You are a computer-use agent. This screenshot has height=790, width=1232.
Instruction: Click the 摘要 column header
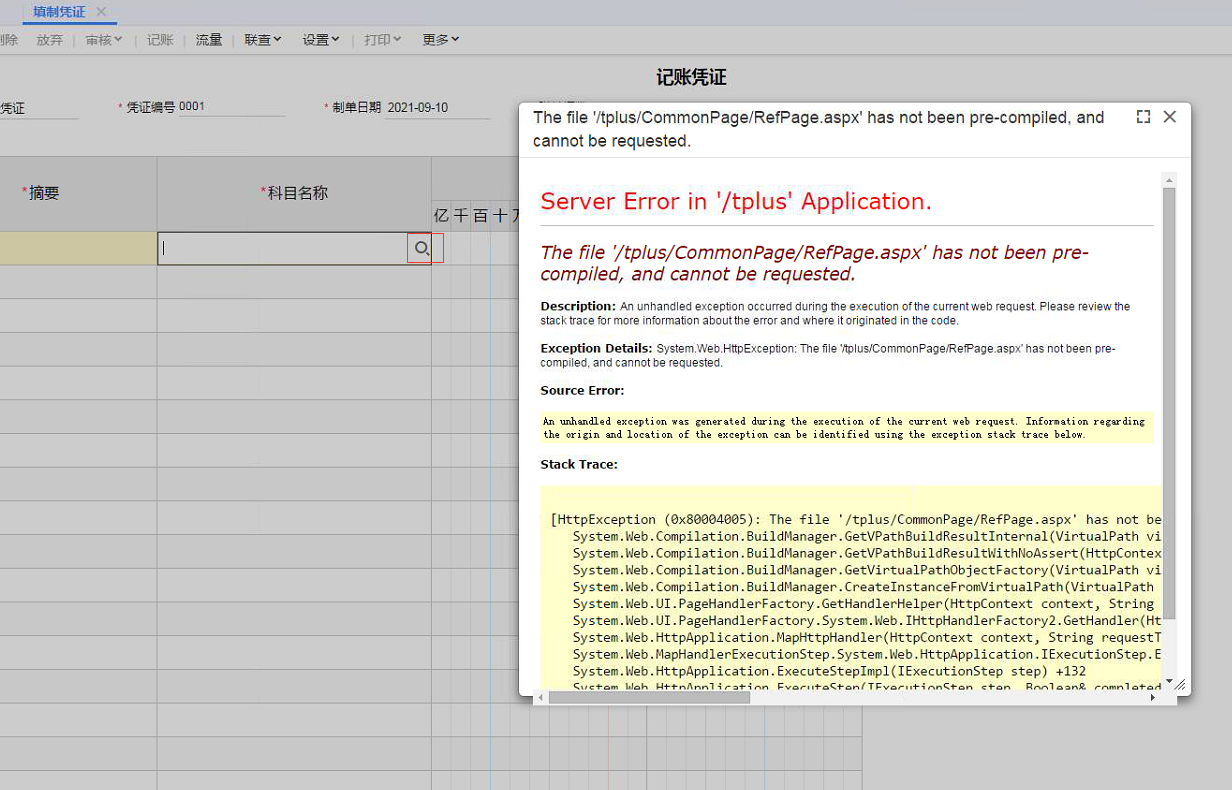78,193
